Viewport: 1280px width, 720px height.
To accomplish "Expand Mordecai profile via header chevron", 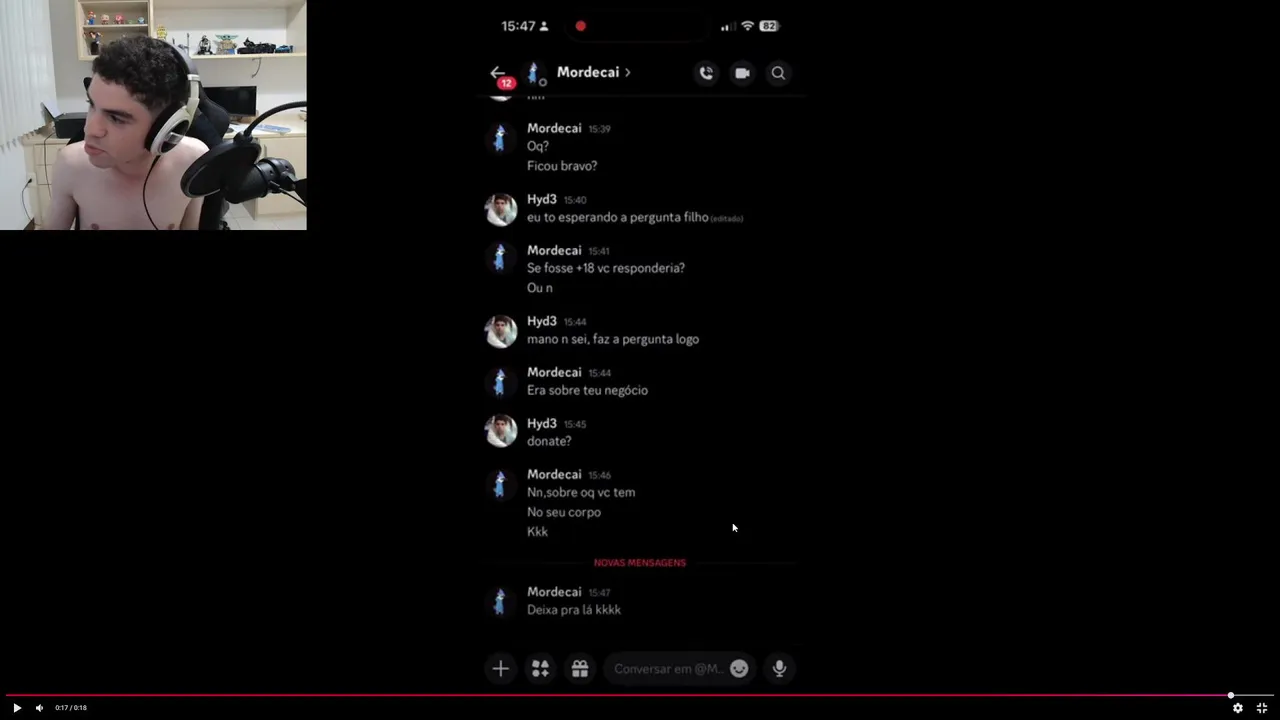I will [x=627, y=72].
